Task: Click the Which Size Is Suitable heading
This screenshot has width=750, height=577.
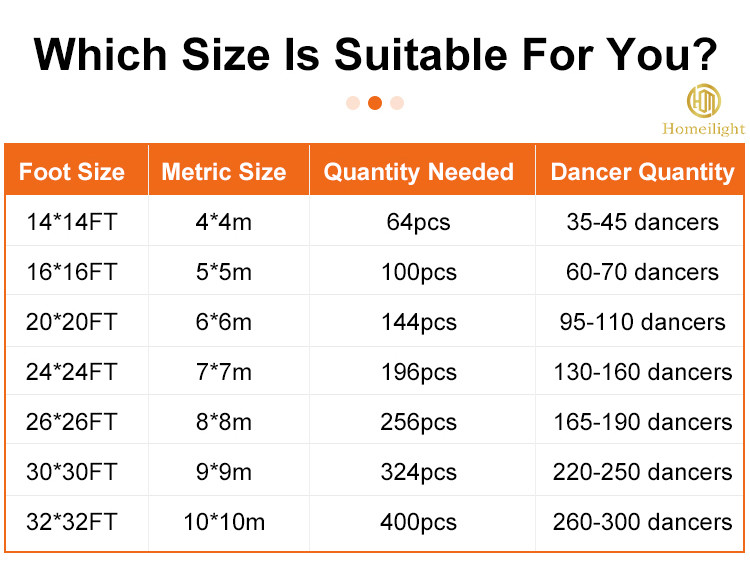Action: pyautogui.click(x=375, y=54)
